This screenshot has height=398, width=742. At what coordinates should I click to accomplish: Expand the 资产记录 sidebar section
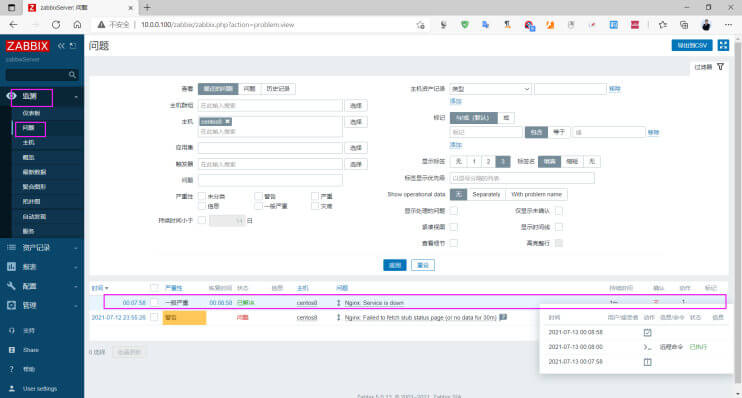pos(42,248)
